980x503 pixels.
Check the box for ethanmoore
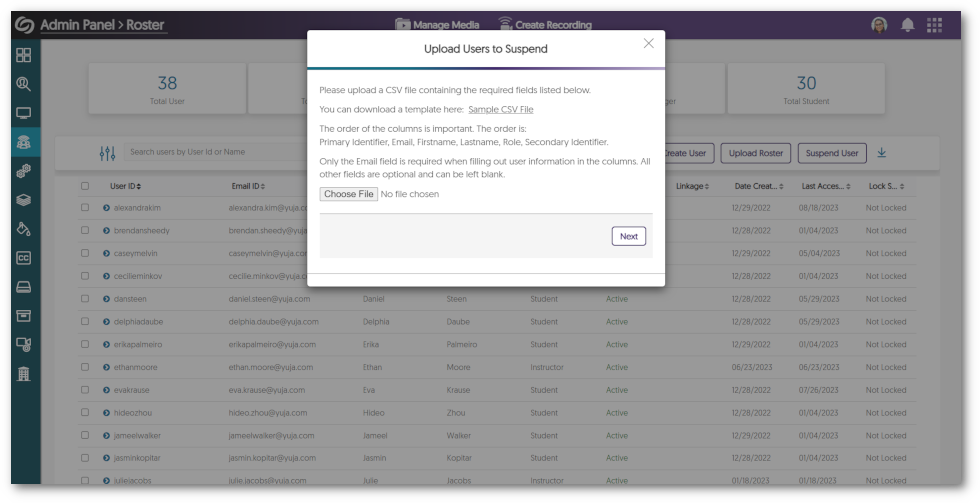pos(85,367)
